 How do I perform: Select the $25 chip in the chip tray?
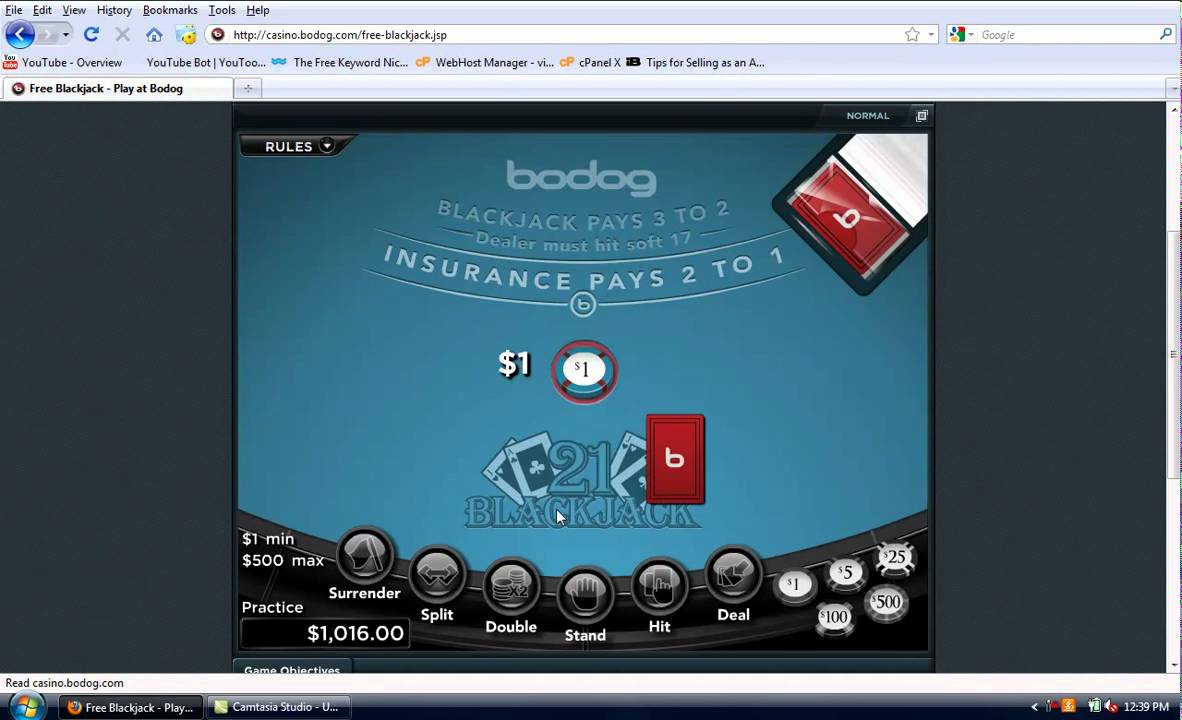[895, 559]
